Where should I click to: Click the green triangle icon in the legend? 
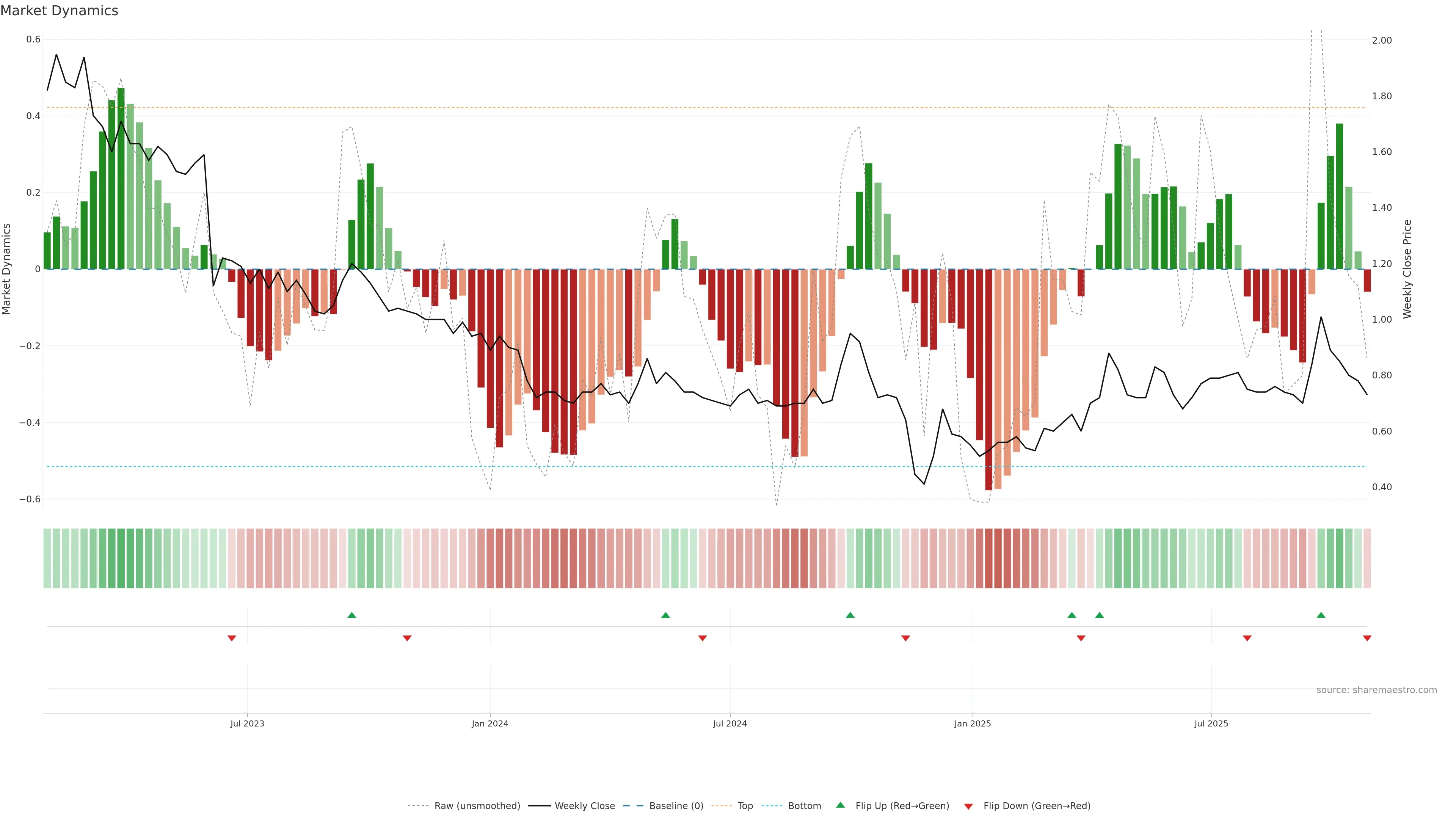pos(841,805)
